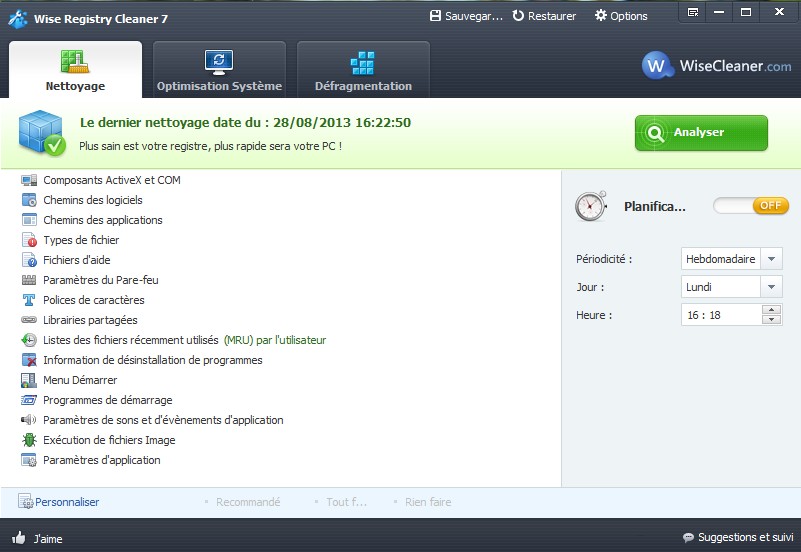The width and height of the screenshot is (801, 552).
Task: Click the Paramètres du Pare-feu icon
Action: pos(29,280)
